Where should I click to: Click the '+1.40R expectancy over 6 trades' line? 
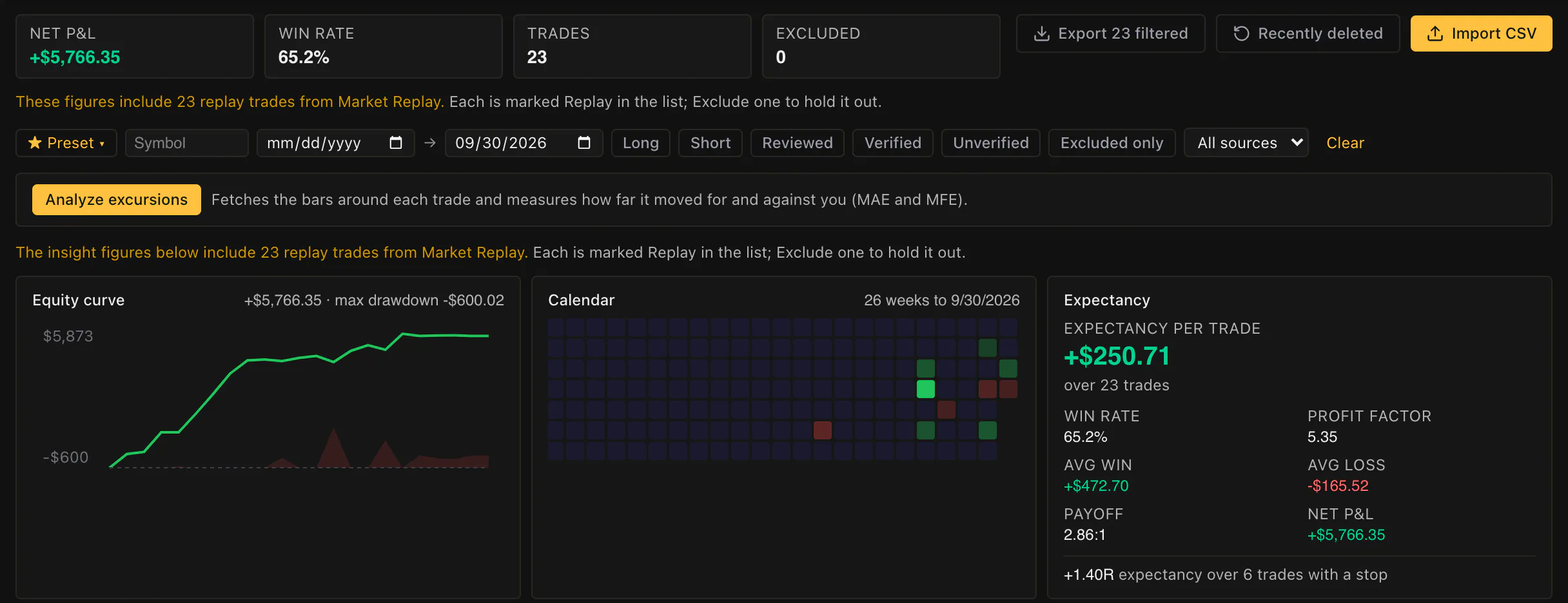[x=1226, y=575]
